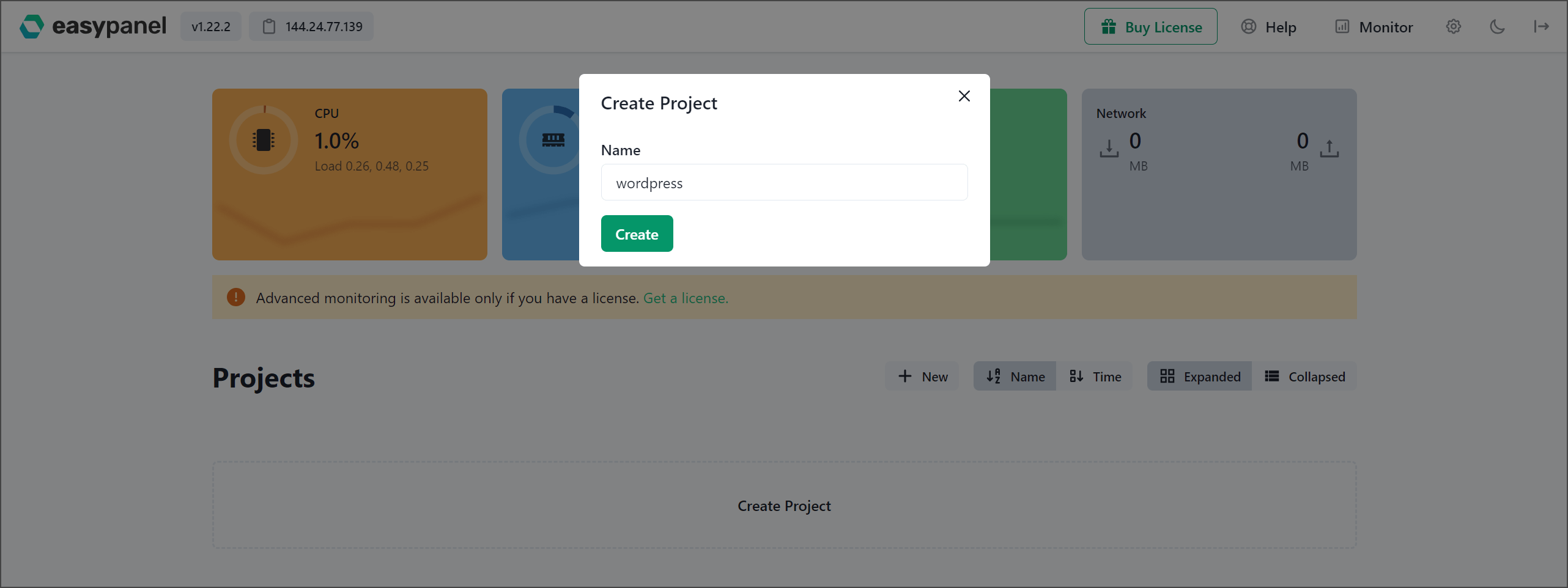1568x588 pixels.
Task: Open settings via the gear icon
Action: tap(1454, 26)
